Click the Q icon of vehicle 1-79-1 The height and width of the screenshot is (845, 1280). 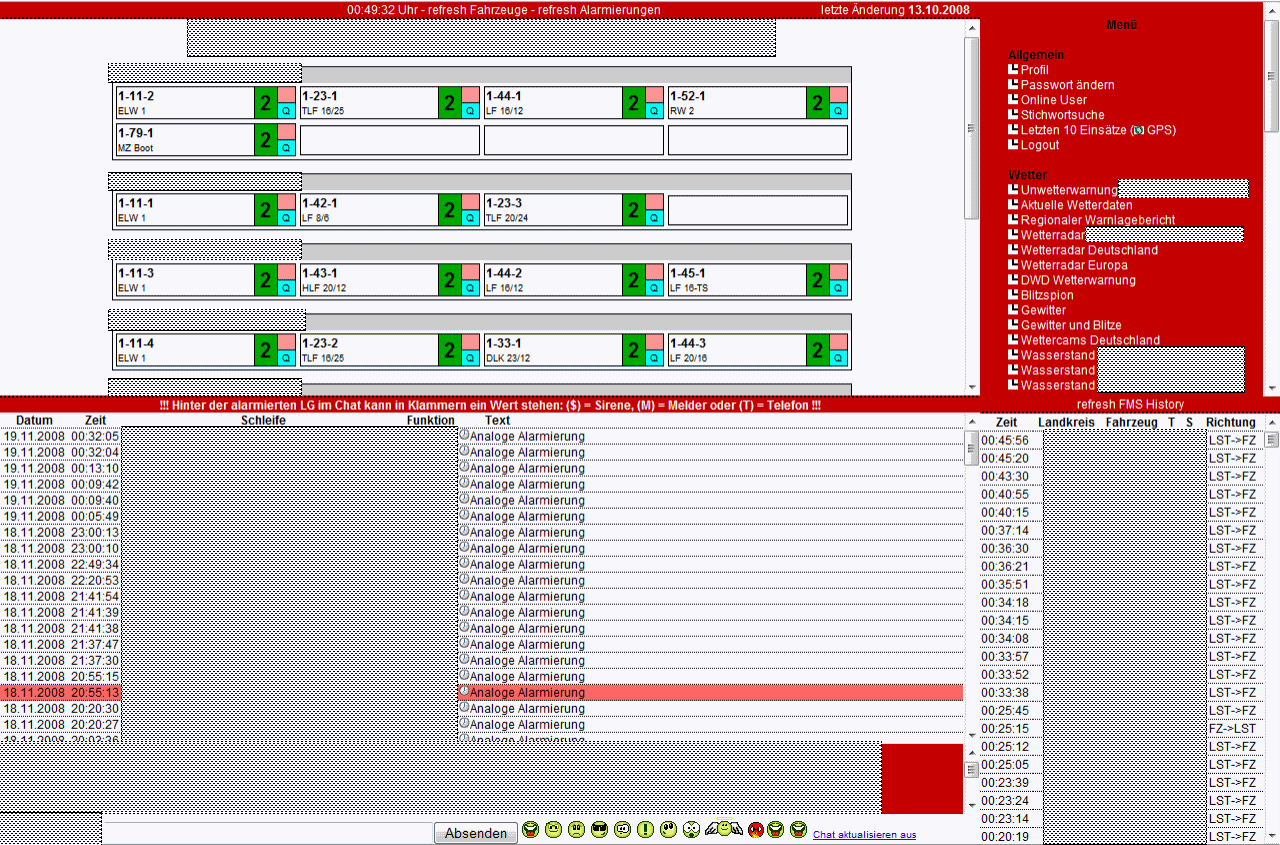(287, 148)
